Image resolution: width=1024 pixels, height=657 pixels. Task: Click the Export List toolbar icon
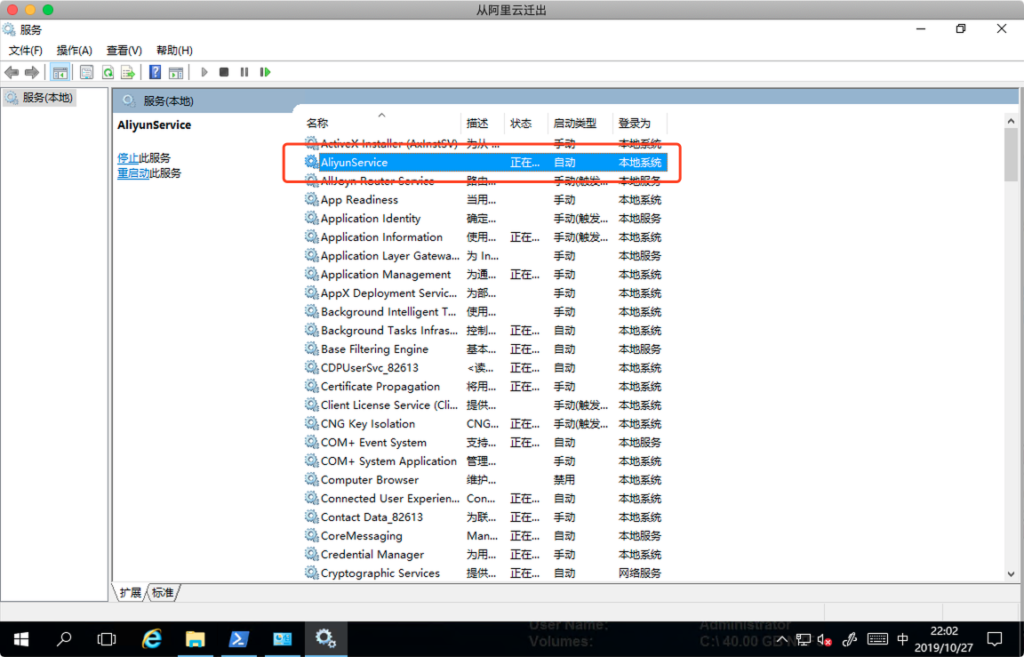(x=128, y=72)
